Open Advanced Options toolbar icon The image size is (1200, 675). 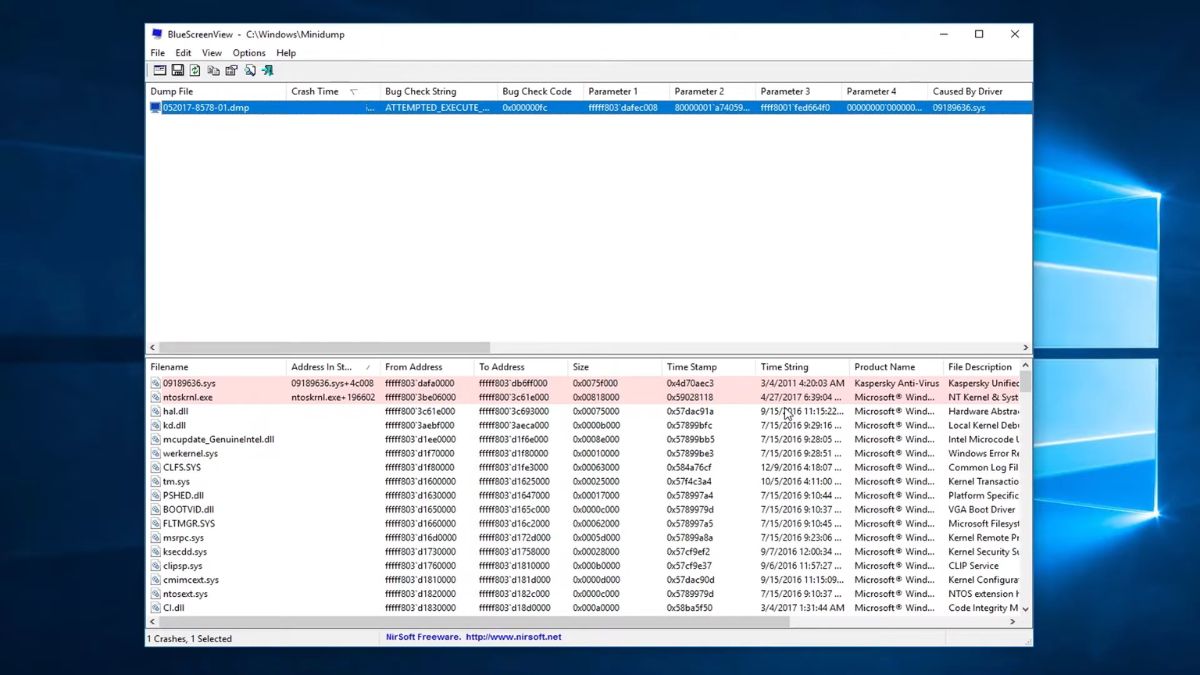click(x=159, y=71)
